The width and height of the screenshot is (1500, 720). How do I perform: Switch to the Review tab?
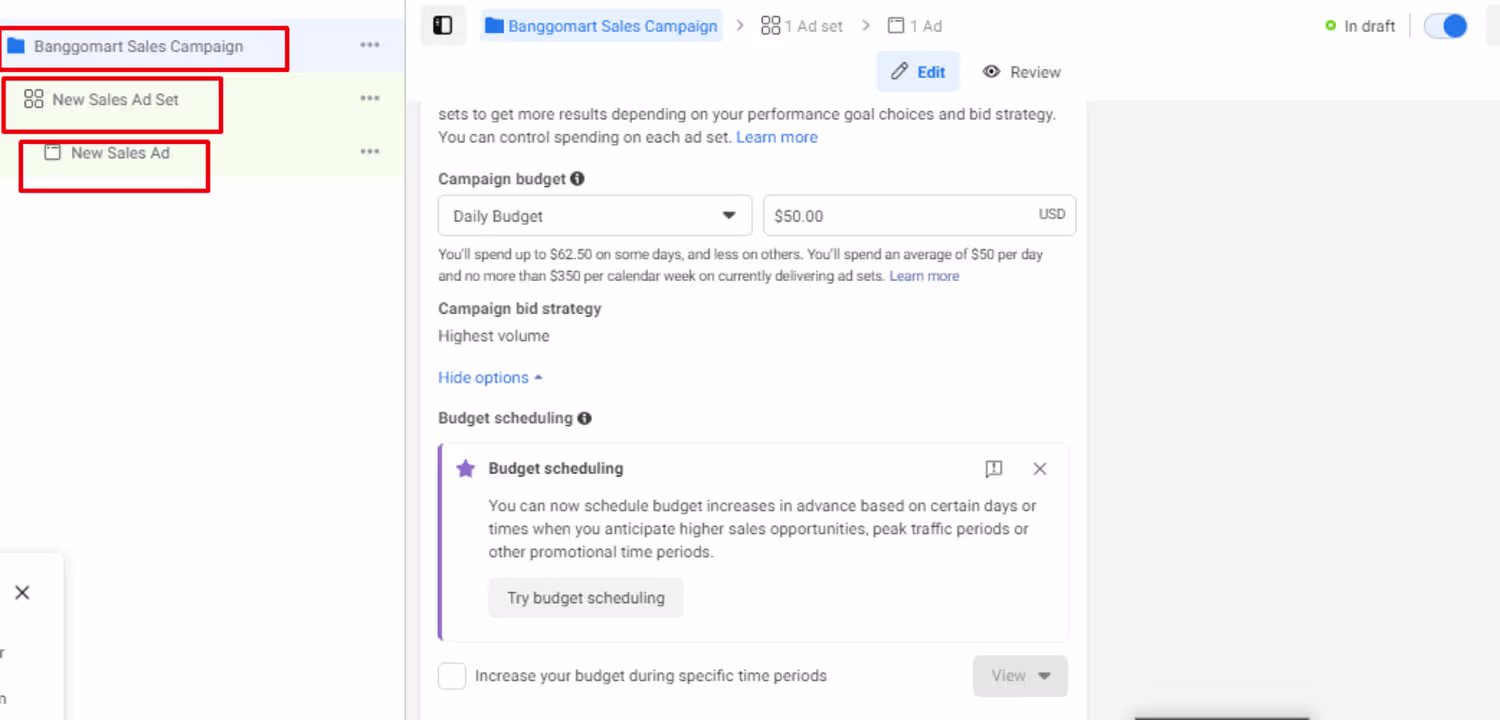point(1021,72)
